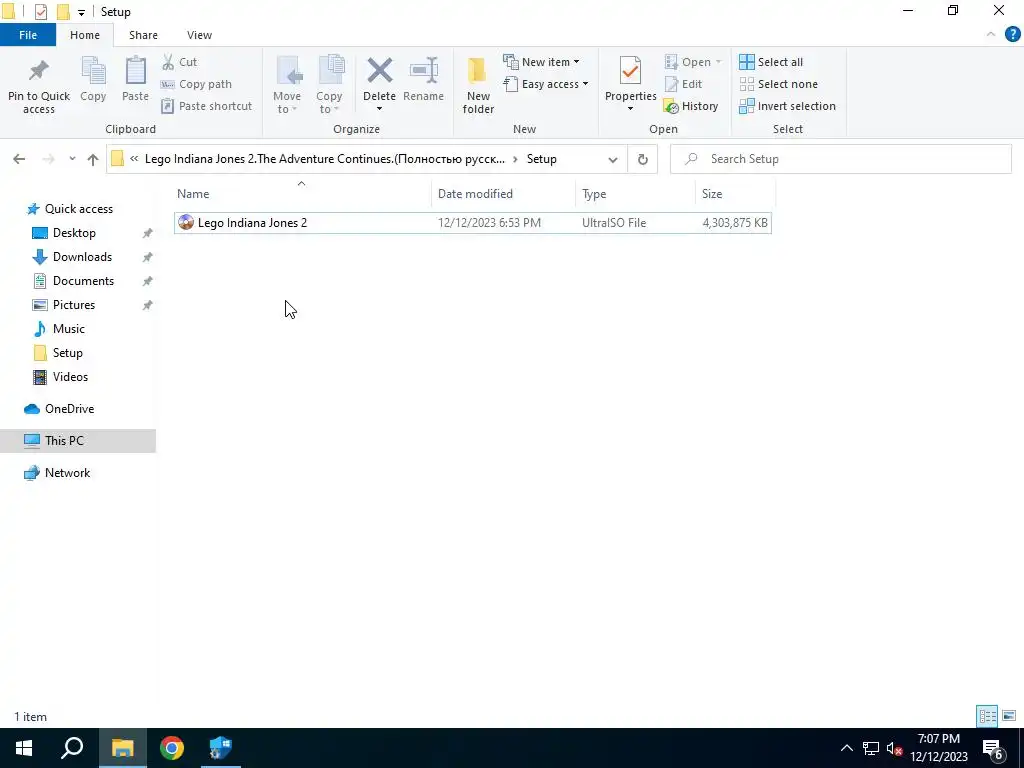Click the Rename ribbon button
Viewport: 1024px width, 768px height.
tap(423, 80)
